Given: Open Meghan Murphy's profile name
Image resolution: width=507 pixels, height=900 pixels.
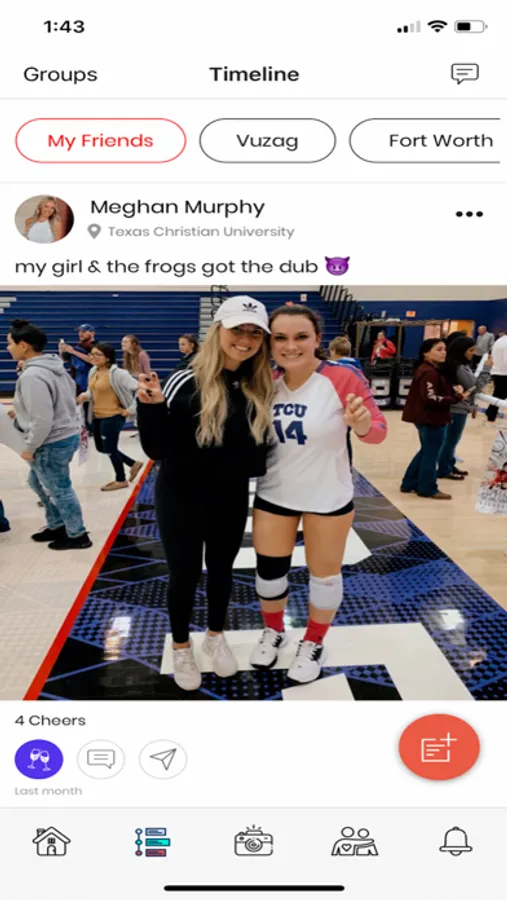Looking at the screenshot, I should click(177, 207).
